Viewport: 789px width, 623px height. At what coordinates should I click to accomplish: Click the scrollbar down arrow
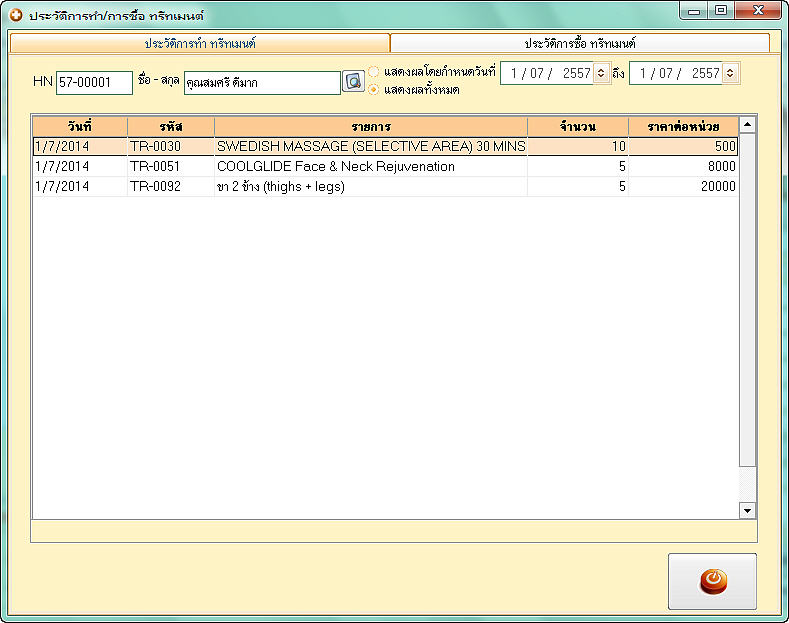point(747,510)
